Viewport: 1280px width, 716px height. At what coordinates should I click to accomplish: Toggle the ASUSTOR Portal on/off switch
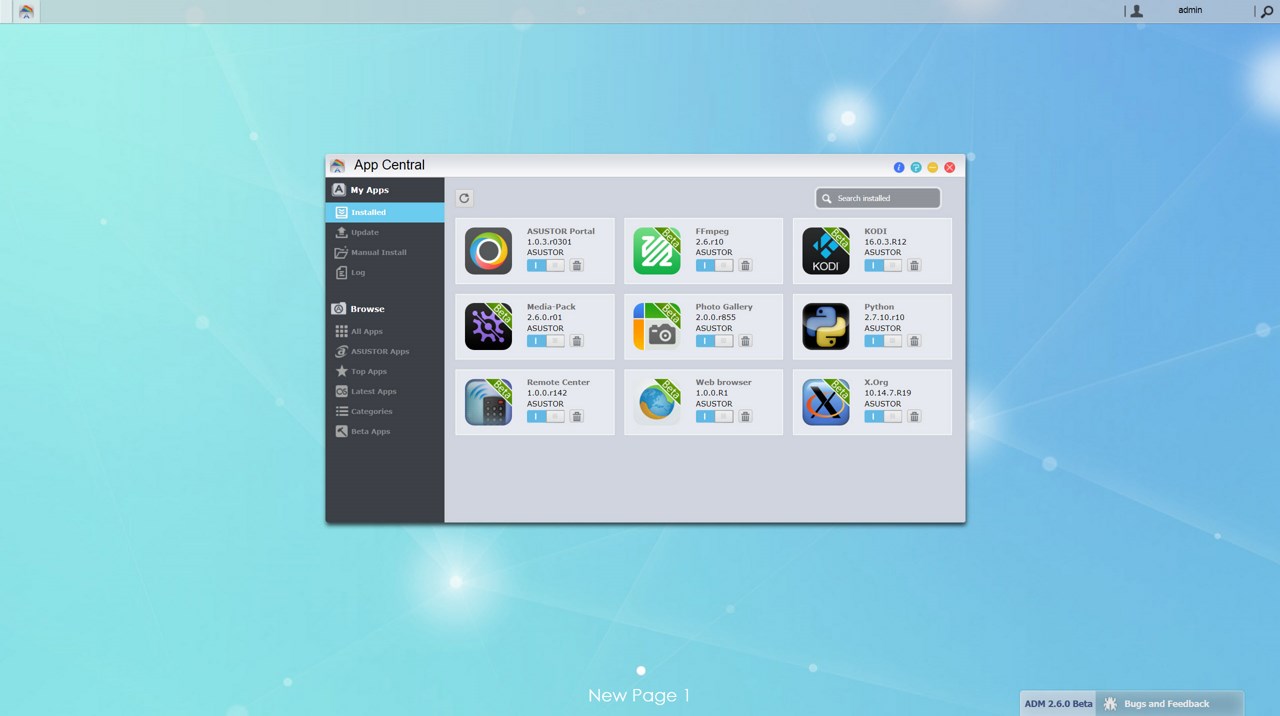[x=546, y=266]
